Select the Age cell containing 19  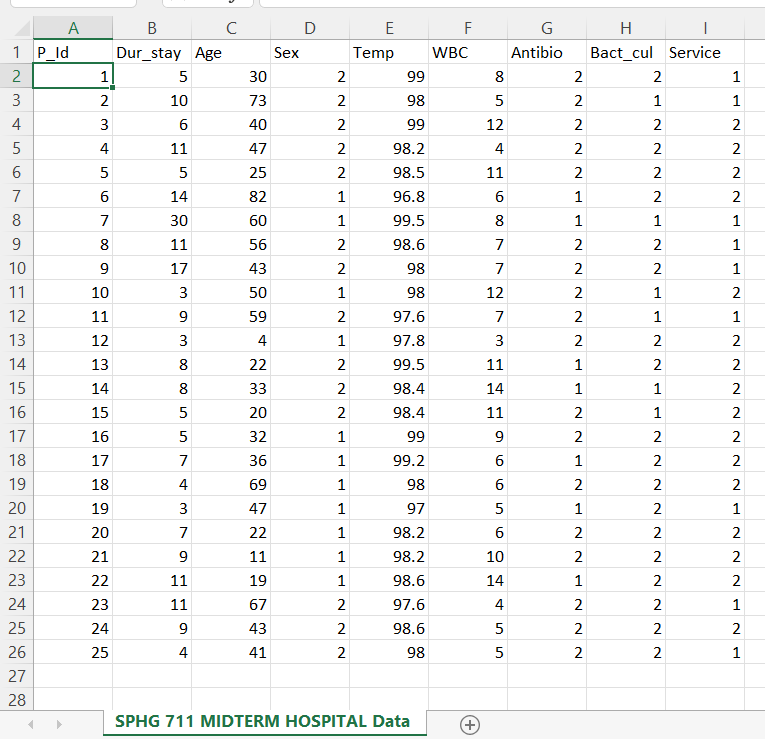(231, 580)
